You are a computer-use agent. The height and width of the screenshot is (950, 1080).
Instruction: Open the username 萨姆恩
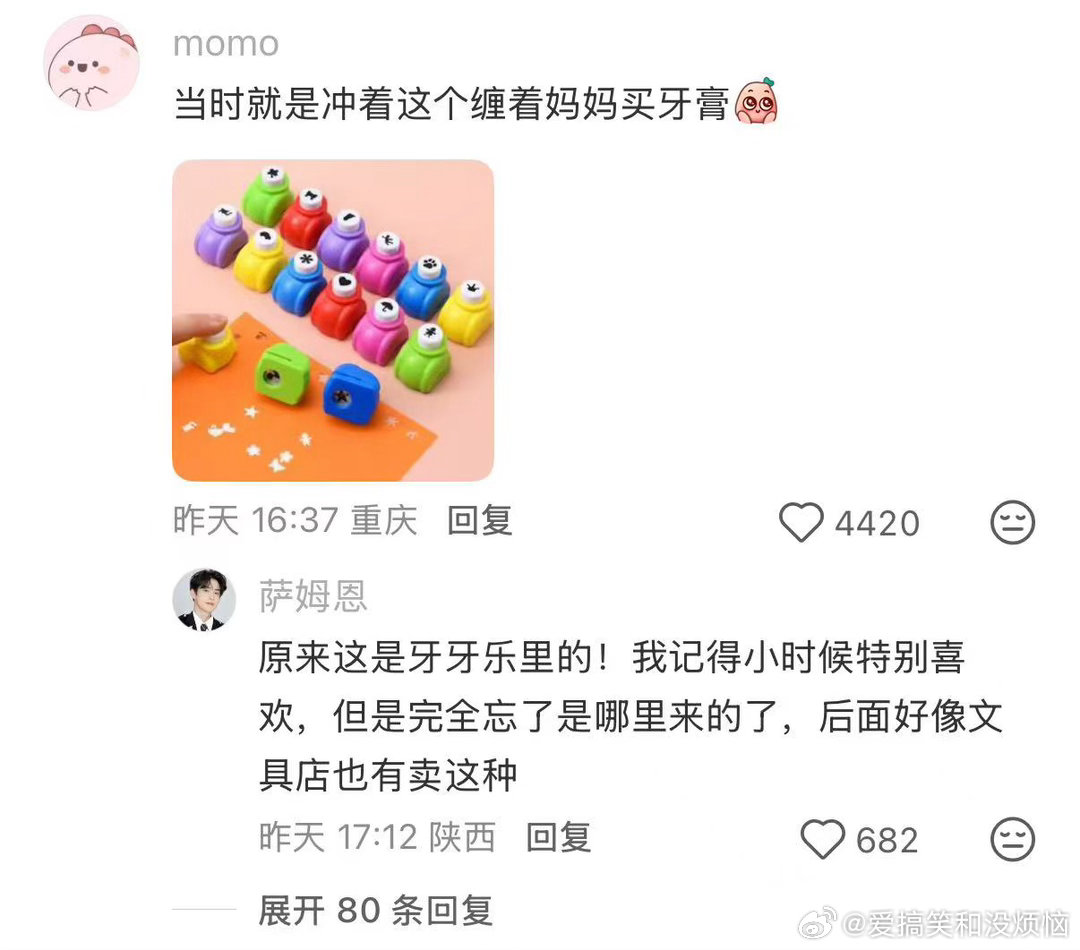tap(313, 596)
